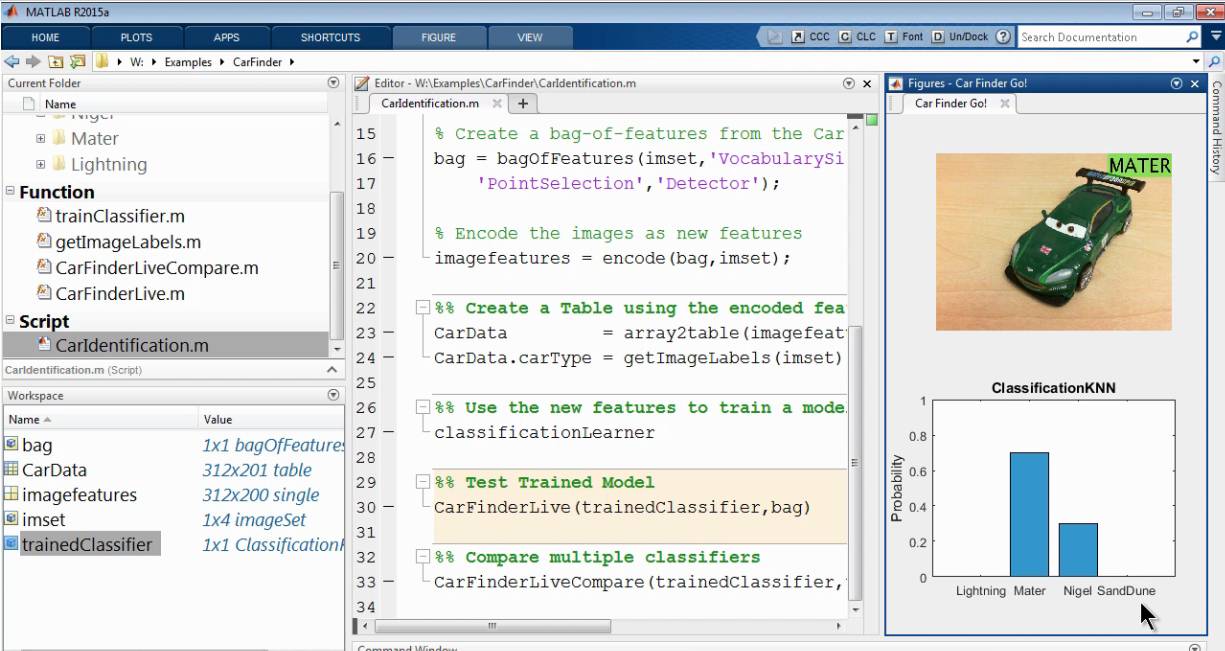Click the Un/Dock shortcut
Viewport: 1225px width, 651px height.
click(960, 37)
